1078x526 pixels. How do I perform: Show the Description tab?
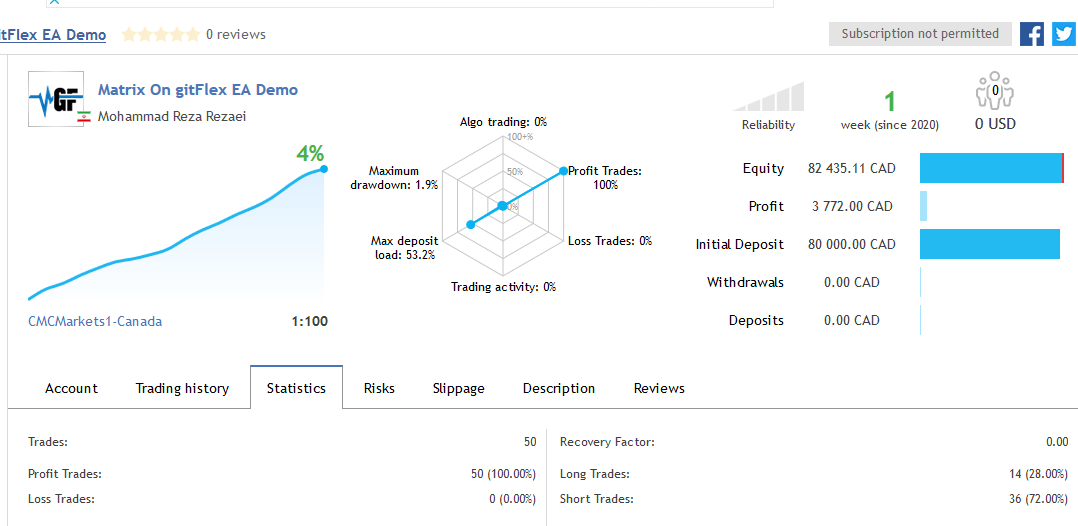[559, 388]
